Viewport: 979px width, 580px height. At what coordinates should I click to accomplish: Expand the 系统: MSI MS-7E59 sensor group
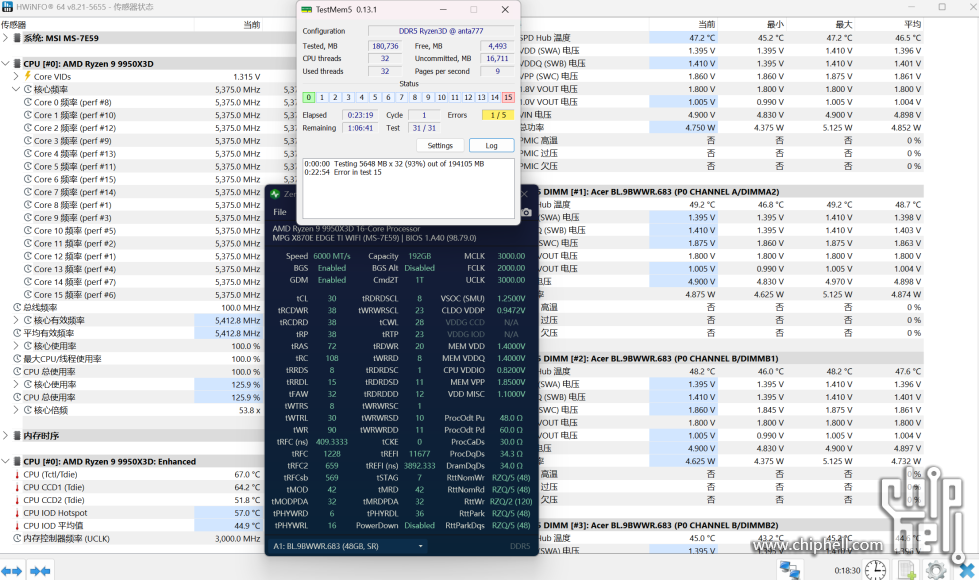6,38
